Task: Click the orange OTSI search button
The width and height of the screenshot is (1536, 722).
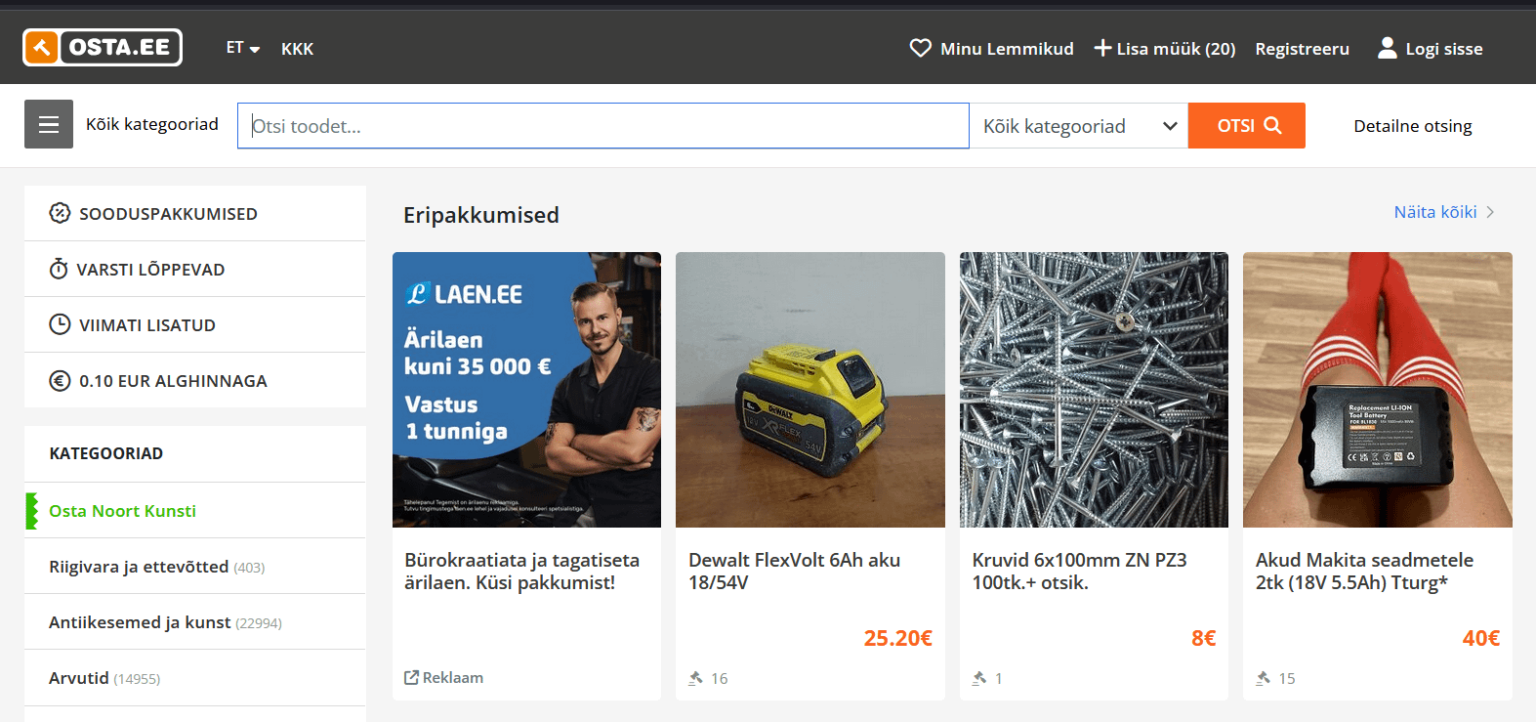Action: pyautogui.click(x=1247, y=126)
